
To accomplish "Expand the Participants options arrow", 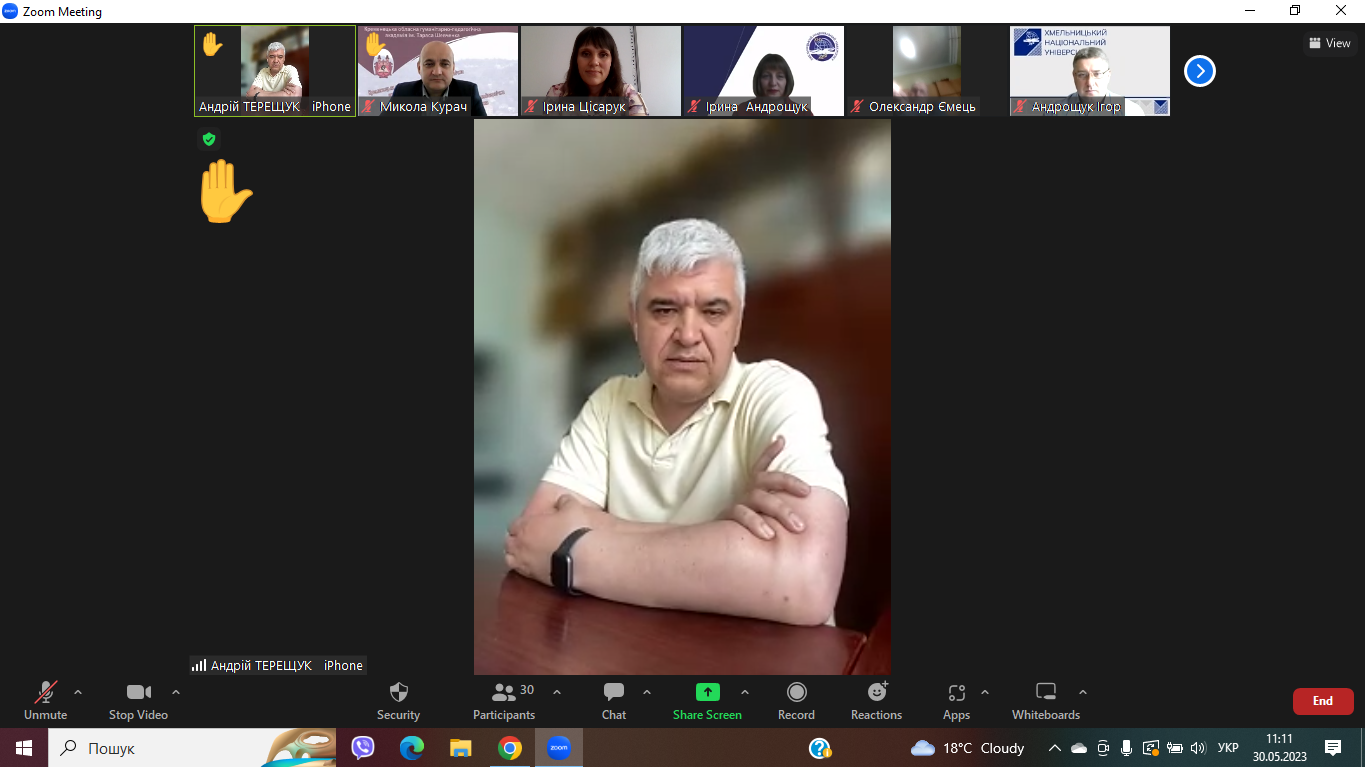I will 557,692.
